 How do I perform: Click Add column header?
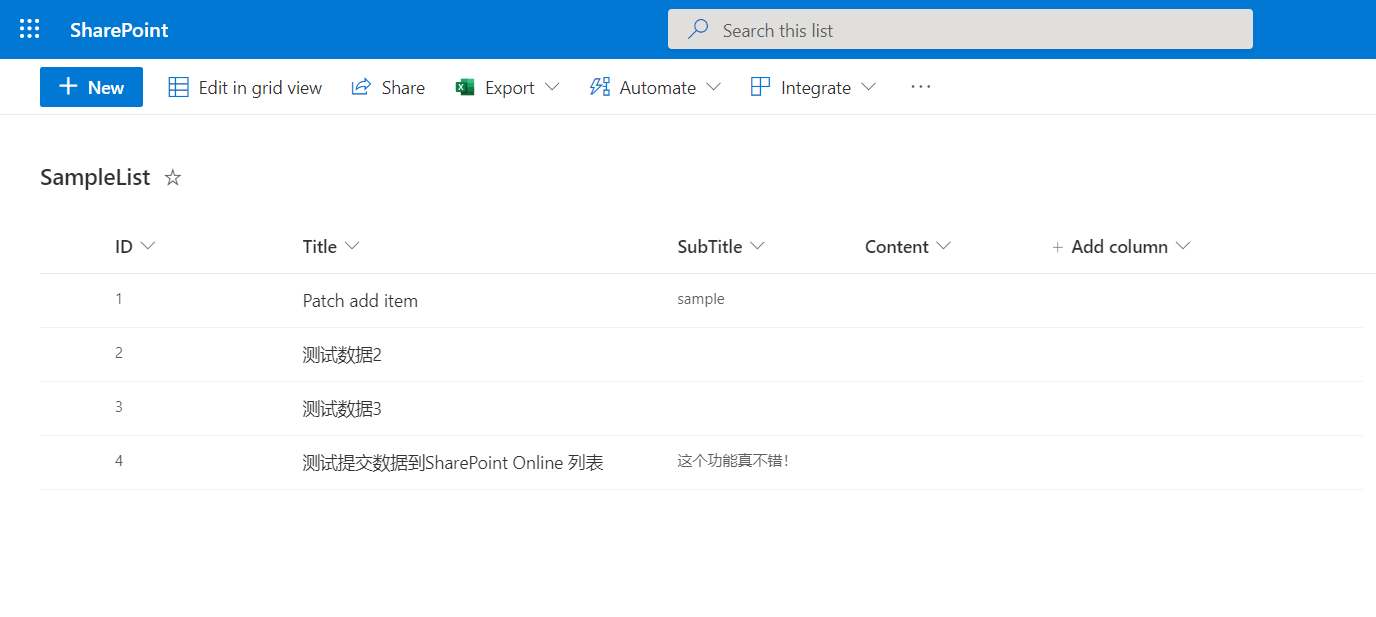(1119, 247)
